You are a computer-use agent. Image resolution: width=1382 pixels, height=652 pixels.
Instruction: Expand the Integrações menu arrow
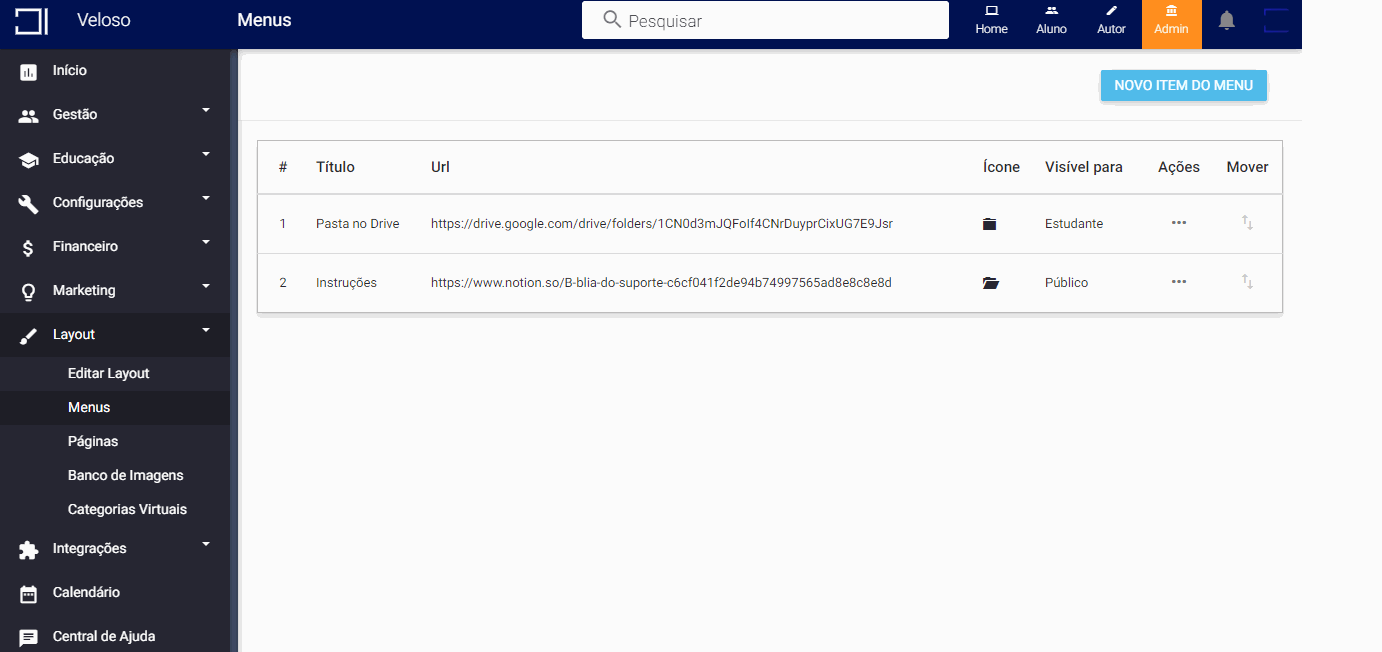(206, 543)
